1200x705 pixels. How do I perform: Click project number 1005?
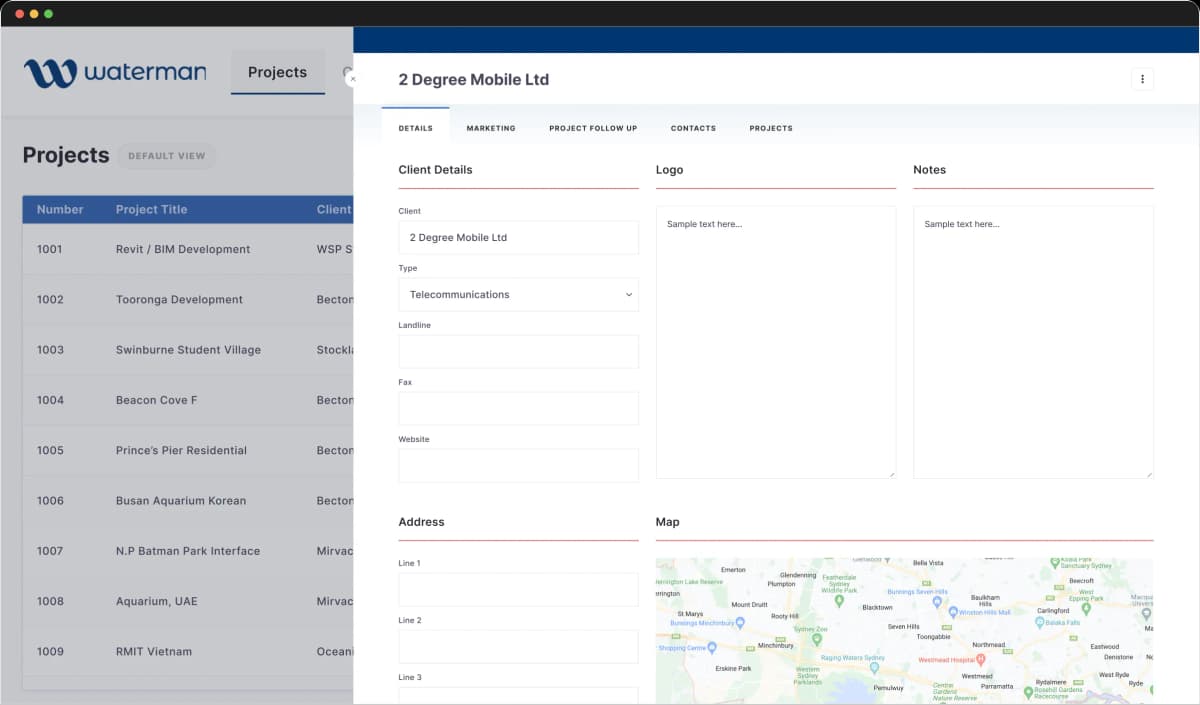[x=50, y=450]
